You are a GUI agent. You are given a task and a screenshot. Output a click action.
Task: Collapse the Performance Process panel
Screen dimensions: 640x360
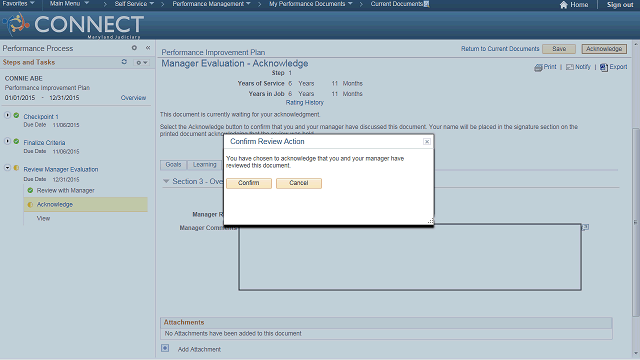148,48
